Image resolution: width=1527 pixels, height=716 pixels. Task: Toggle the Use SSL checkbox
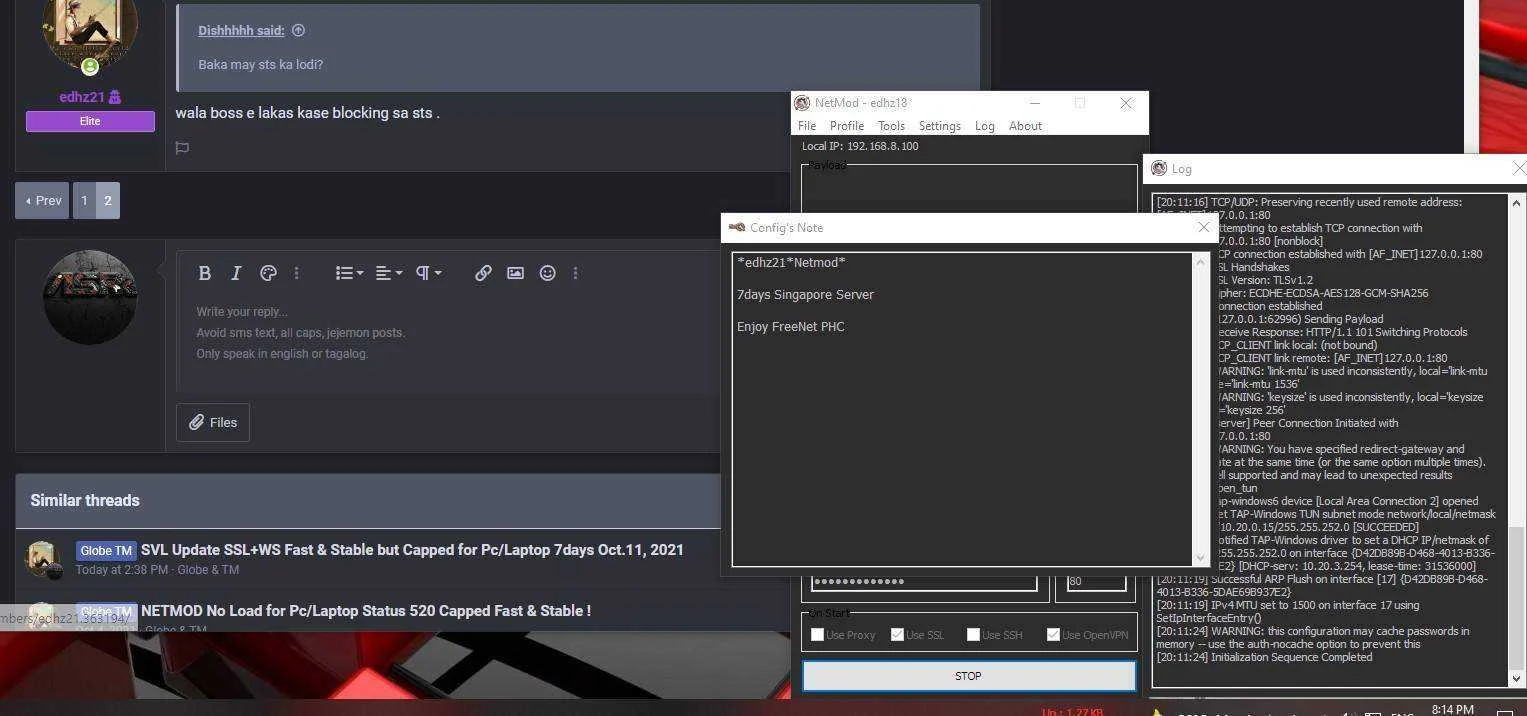tap(897, 635)
